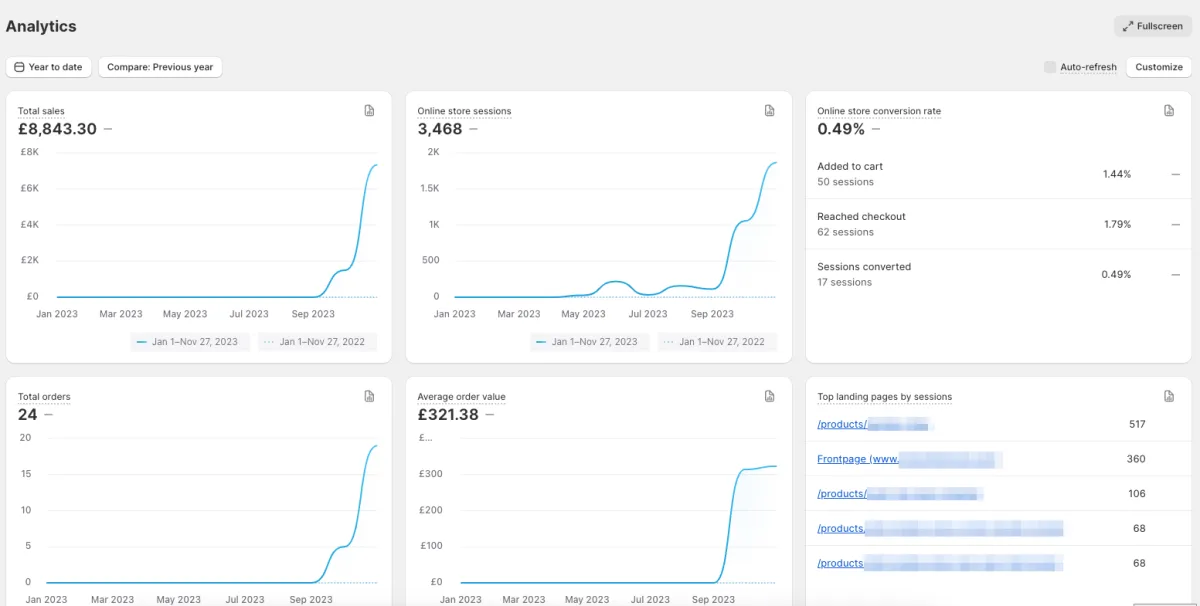Viewport: 1200px width, 606px height.
Task: Click the Customize button
Action: (1159, 67)
